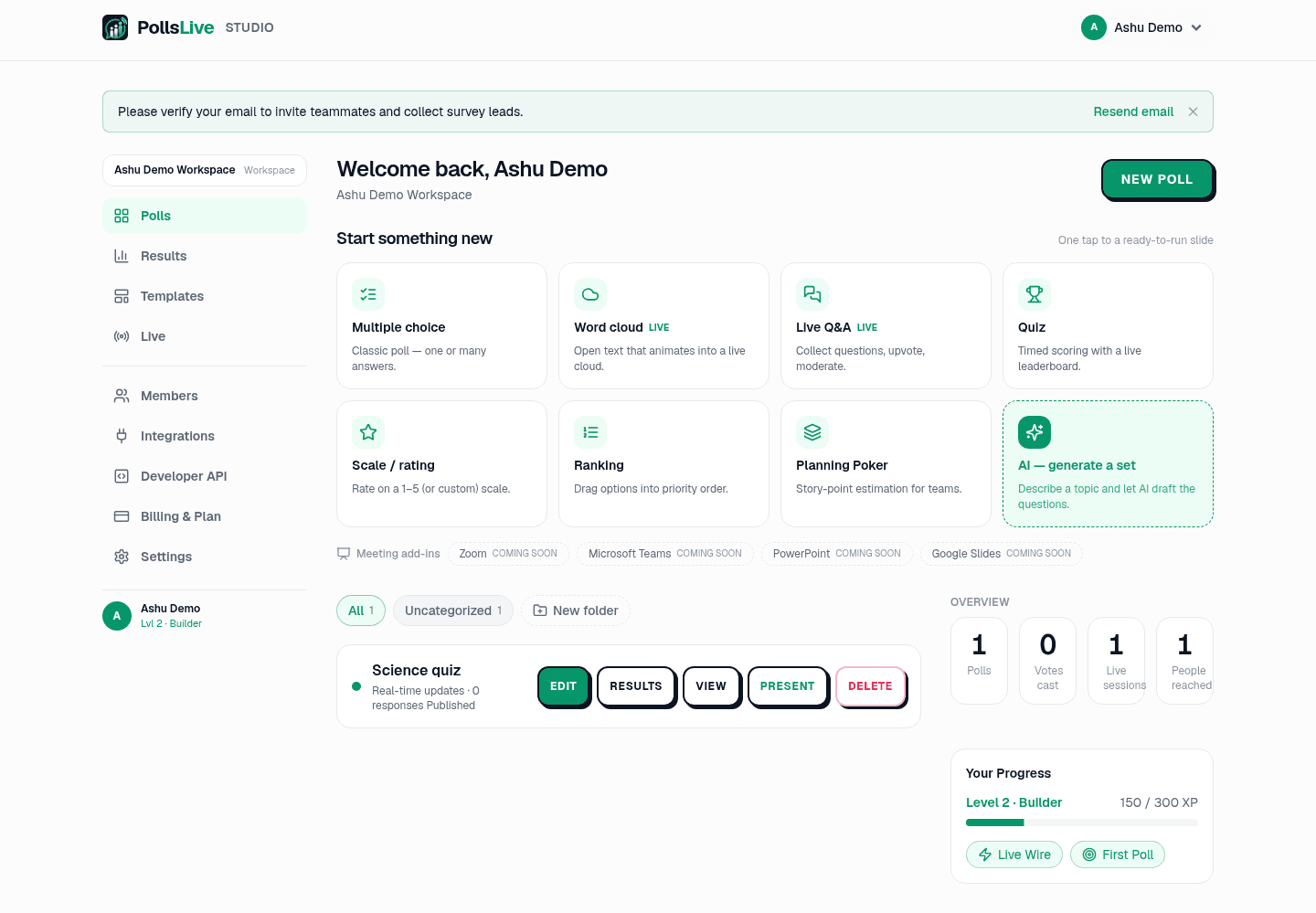This screenshot has width=1316, height=913.
Task: Click the Science quiz green status dot
Action: [356, 686]
